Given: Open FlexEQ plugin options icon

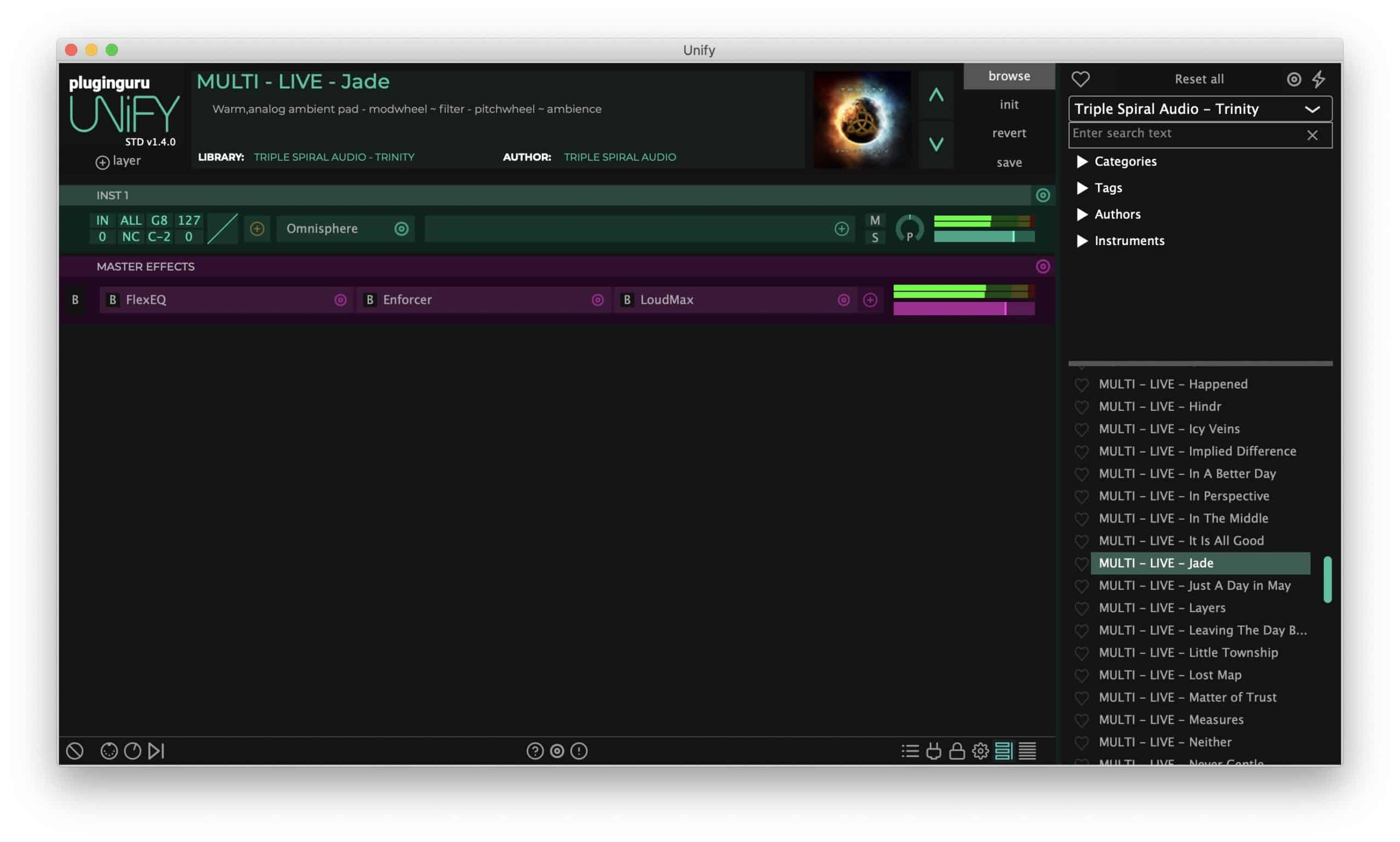Looking at the screenshot, I should pyautogui.click(x=340, y=300).
